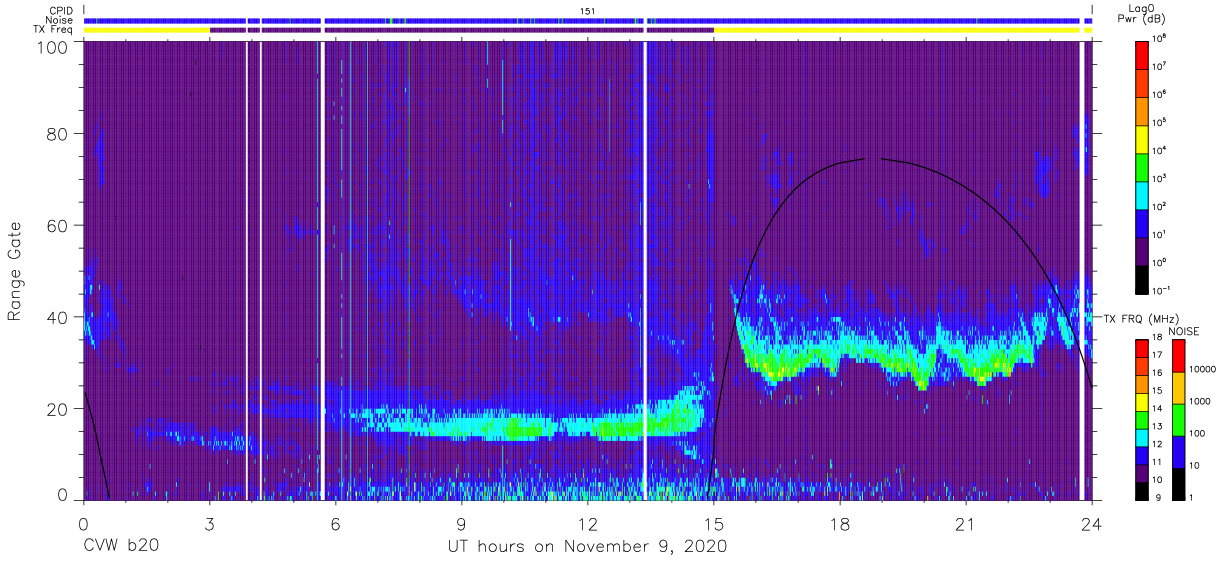Click the '11' label on the TX FRQ colorbar
This screenshot has height=567, width=1228.
pyautogui.click(x=1157, y=462)
